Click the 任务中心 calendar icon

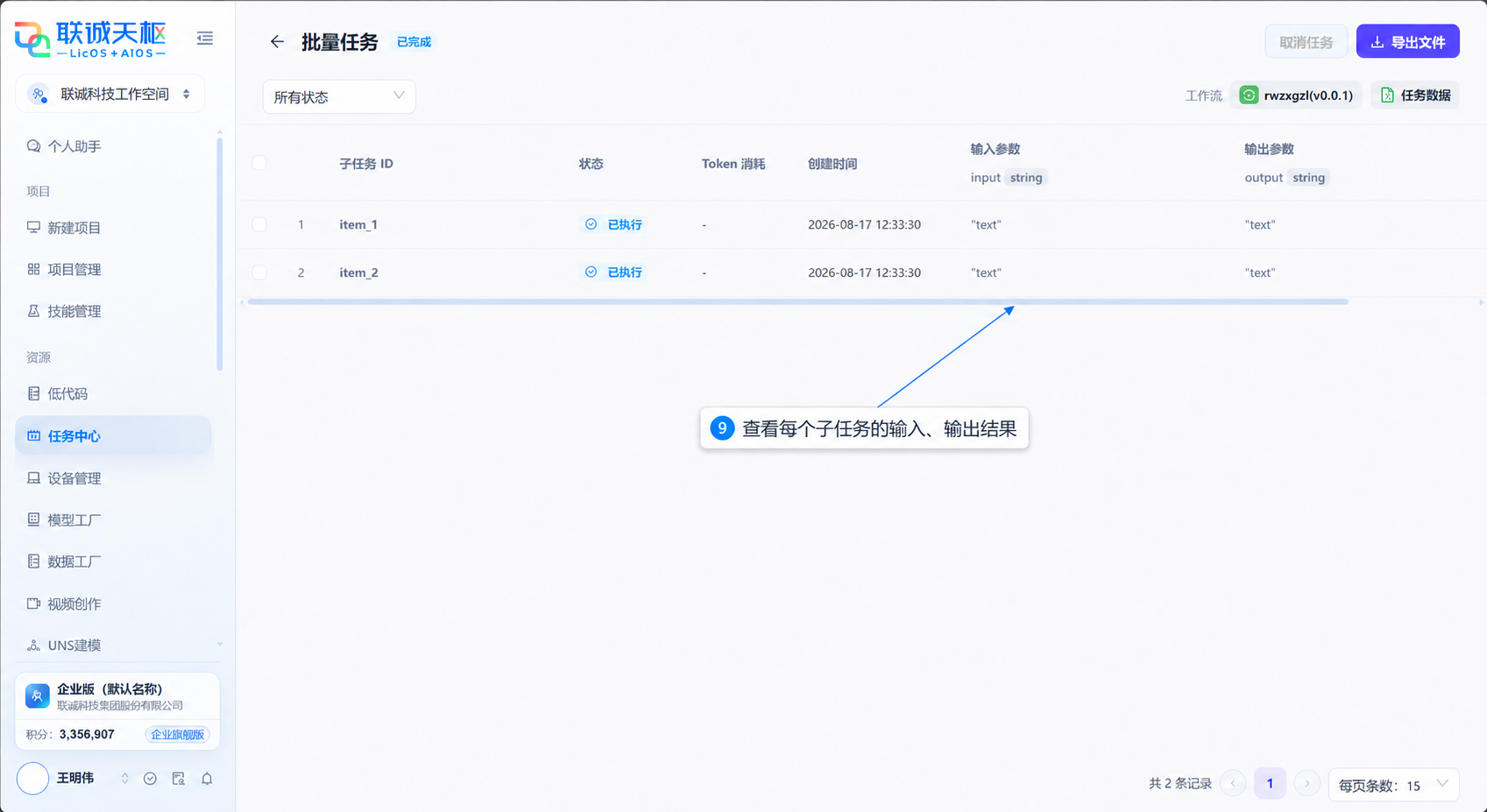click(33, 436)
